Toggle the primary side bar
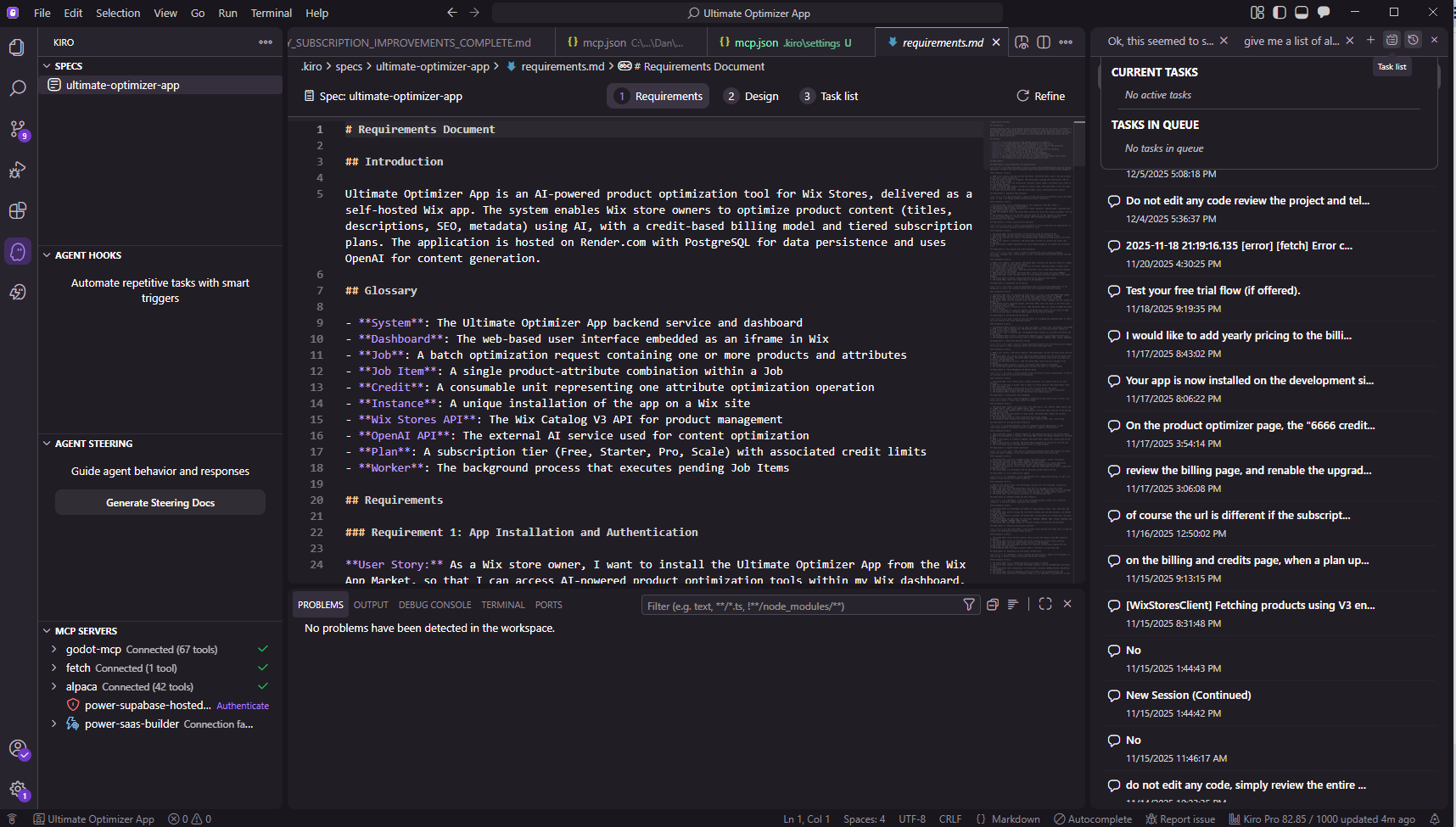 [x=1280, y=13]
